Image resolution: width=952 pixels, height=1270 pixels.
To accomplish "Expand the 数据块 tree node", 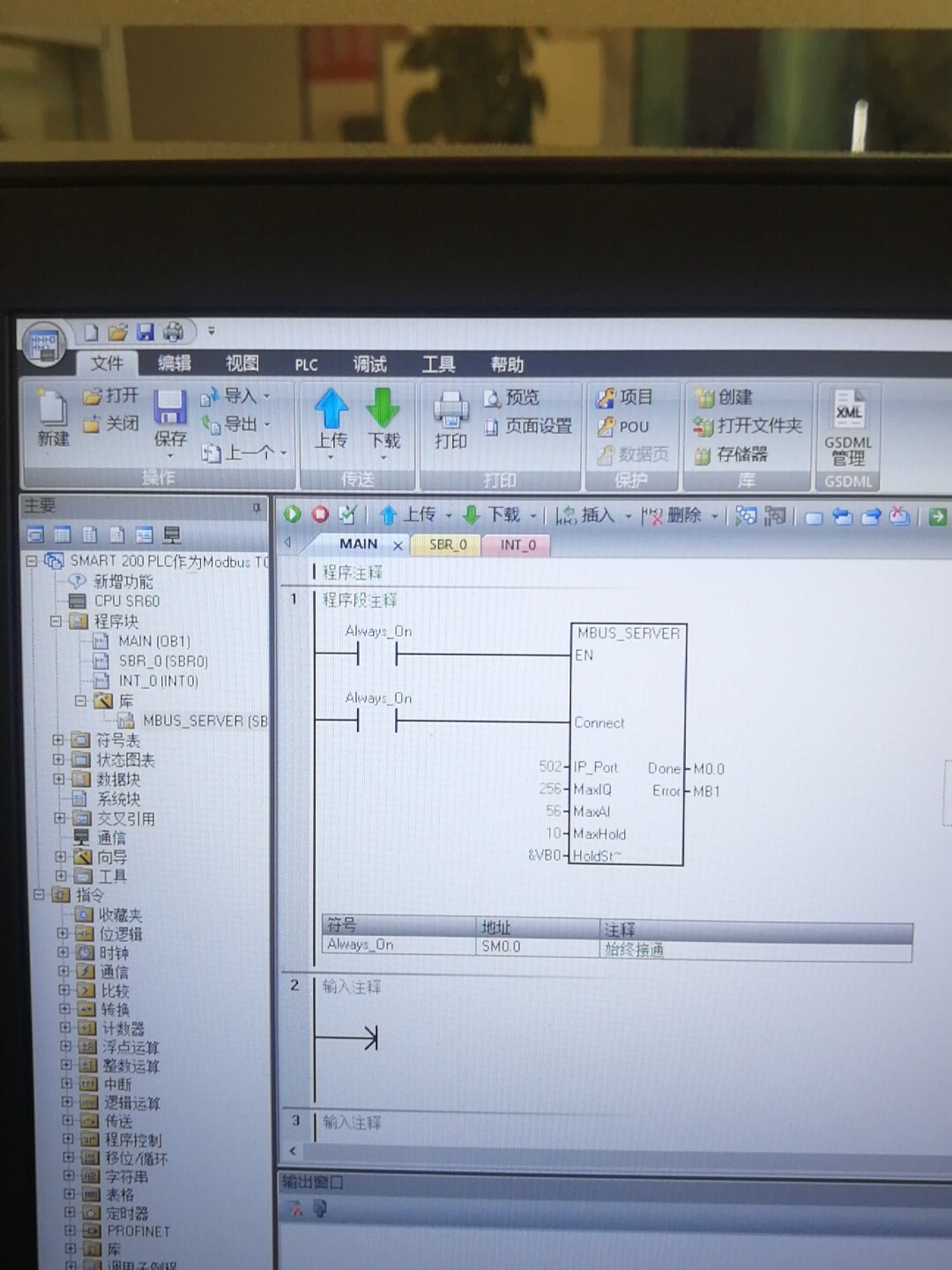I will [58, 780].
